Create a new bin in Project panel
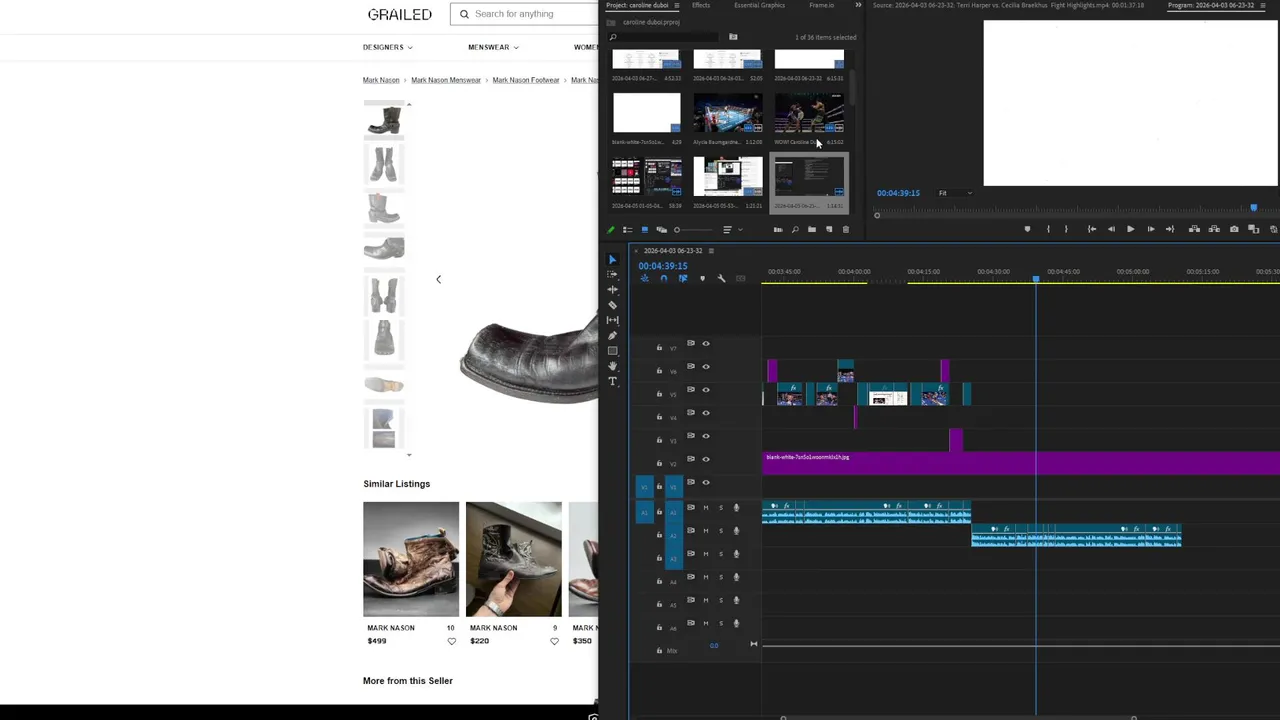Viewport: 1280px width, 720px height. 812,230
